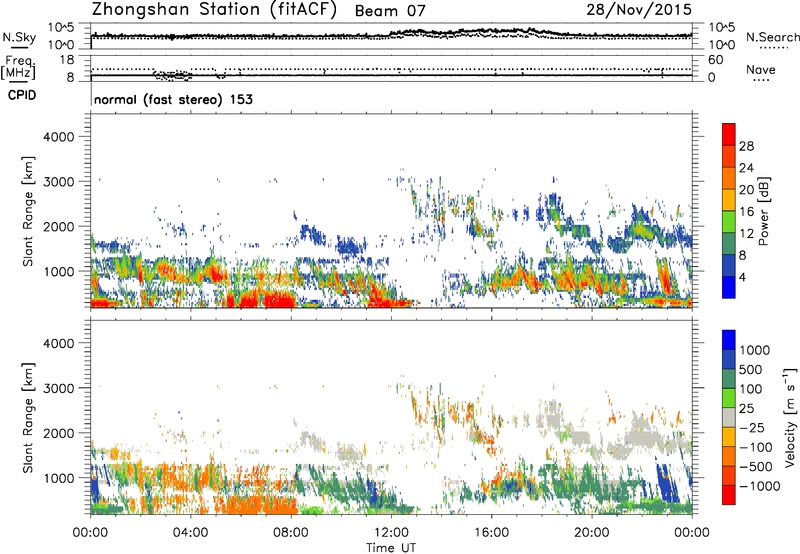Click the "60" Nave axis tick label
Screen dimensions: 800x554
pos(715,60)
